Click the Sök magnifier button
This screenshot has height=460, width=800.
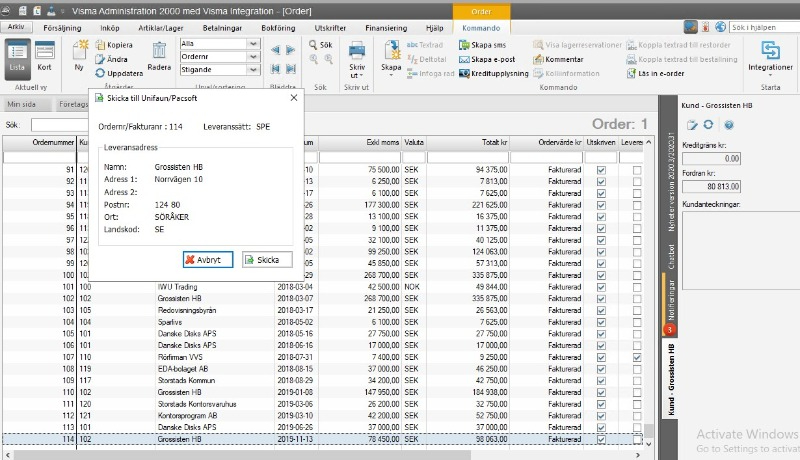[320, 45]
